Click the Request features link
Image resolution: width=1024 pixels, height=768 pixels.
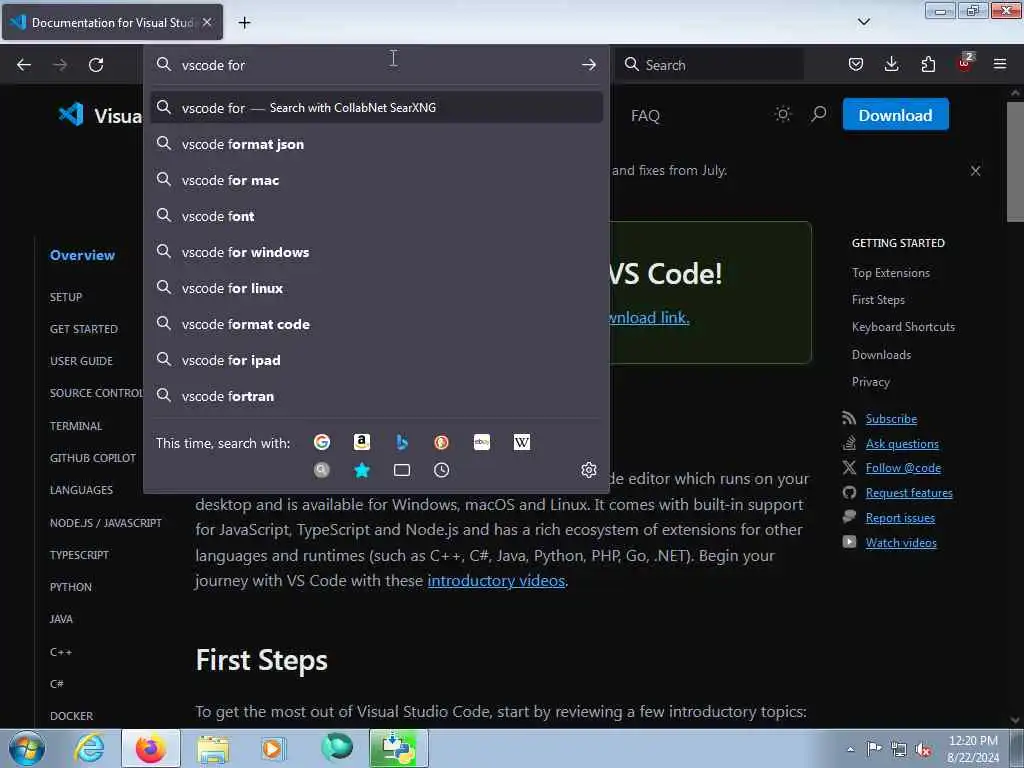click(909, 492)
